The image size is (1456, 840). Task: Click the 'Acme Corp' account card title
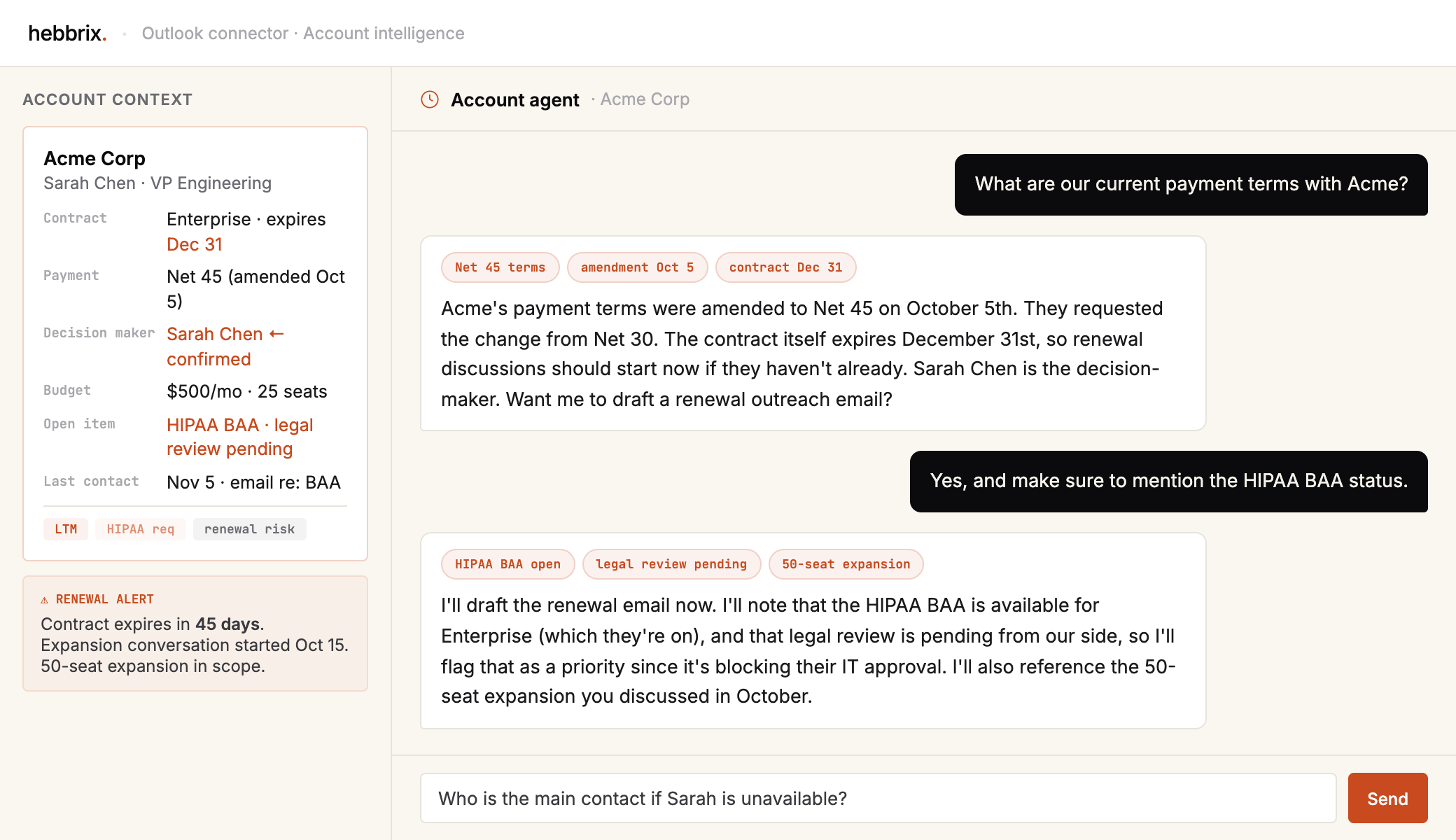point(94,158)
